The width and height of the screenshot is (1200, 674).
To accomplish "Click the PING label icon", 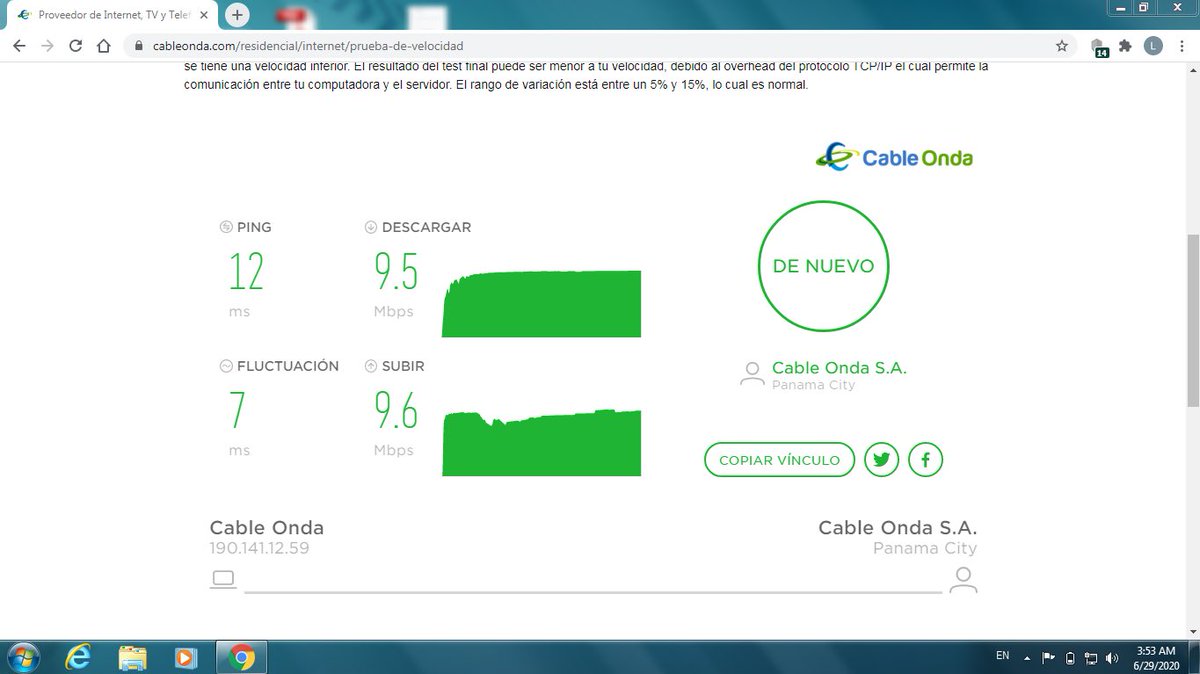I will (x=226, y=227).
